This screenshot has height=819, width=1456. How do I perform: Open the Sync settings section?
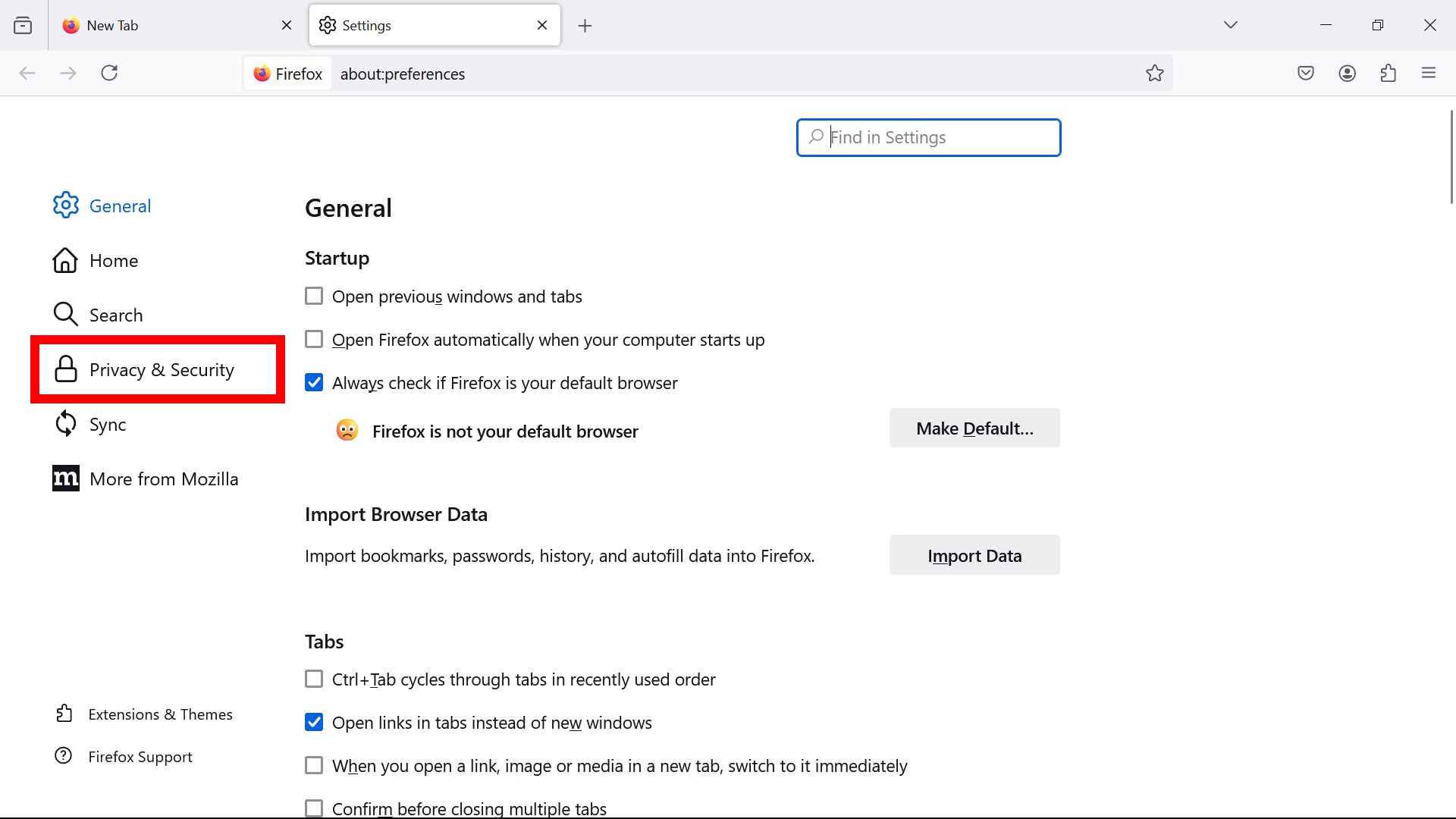pyautogui.click(x=107, y=424)
